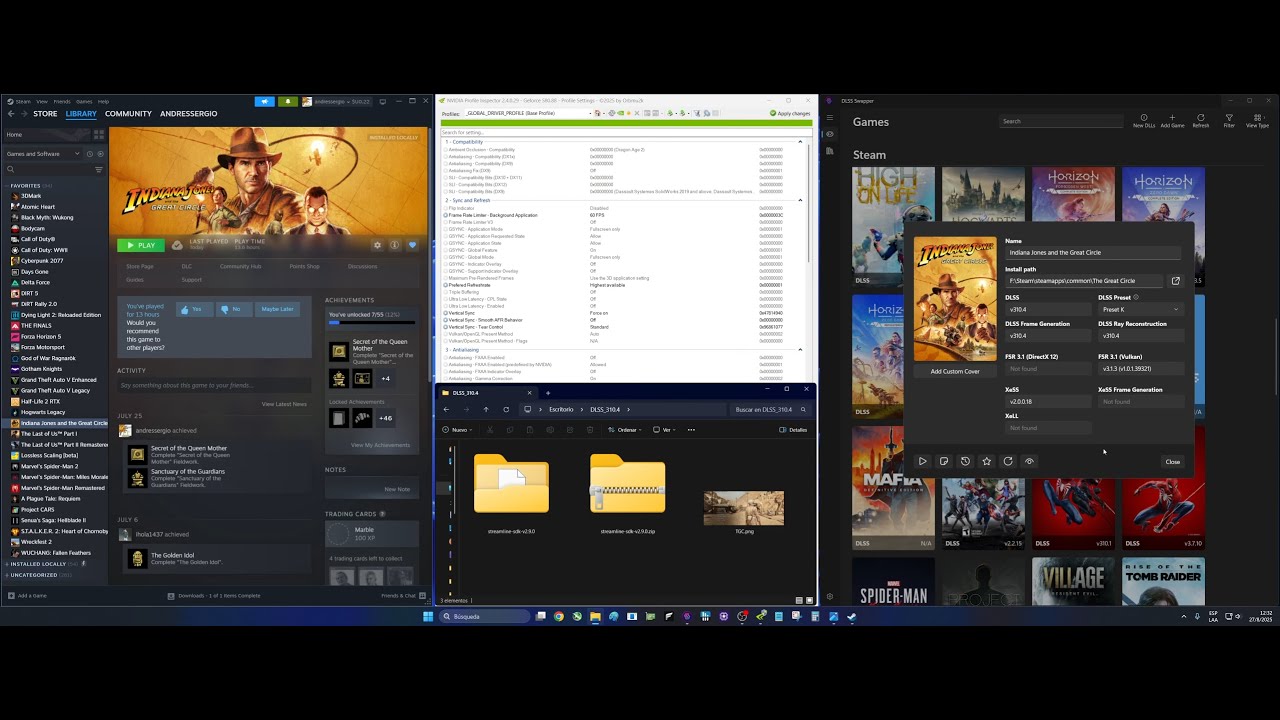Image resolution: width=1280 pixels, height=720 pixels.
Task: Click Steam achievements progress bar
Action: (x=372, y=323)
